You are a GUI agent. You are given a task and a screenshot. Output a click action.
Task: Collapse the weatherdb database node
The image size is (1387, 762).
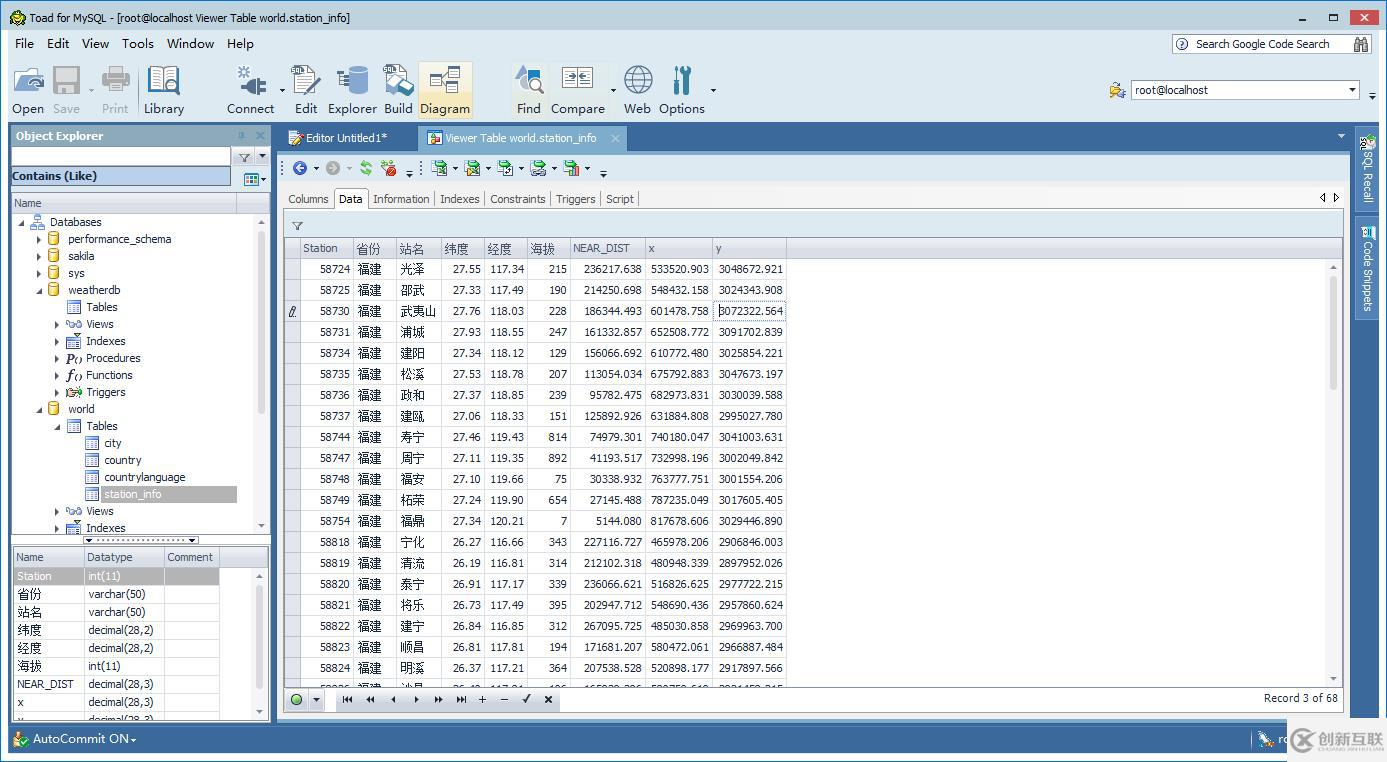40,290
